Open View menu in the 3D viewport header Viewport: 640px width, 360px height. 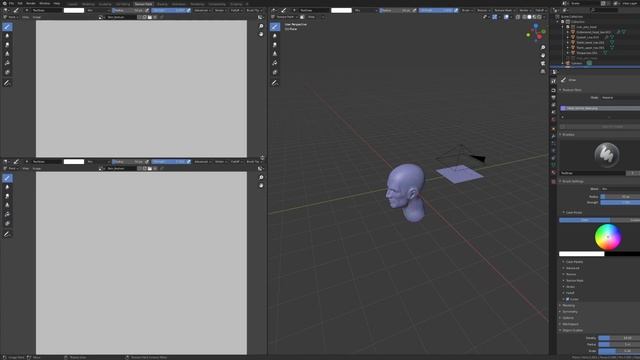pyautogui.click(x=311, y=17)
